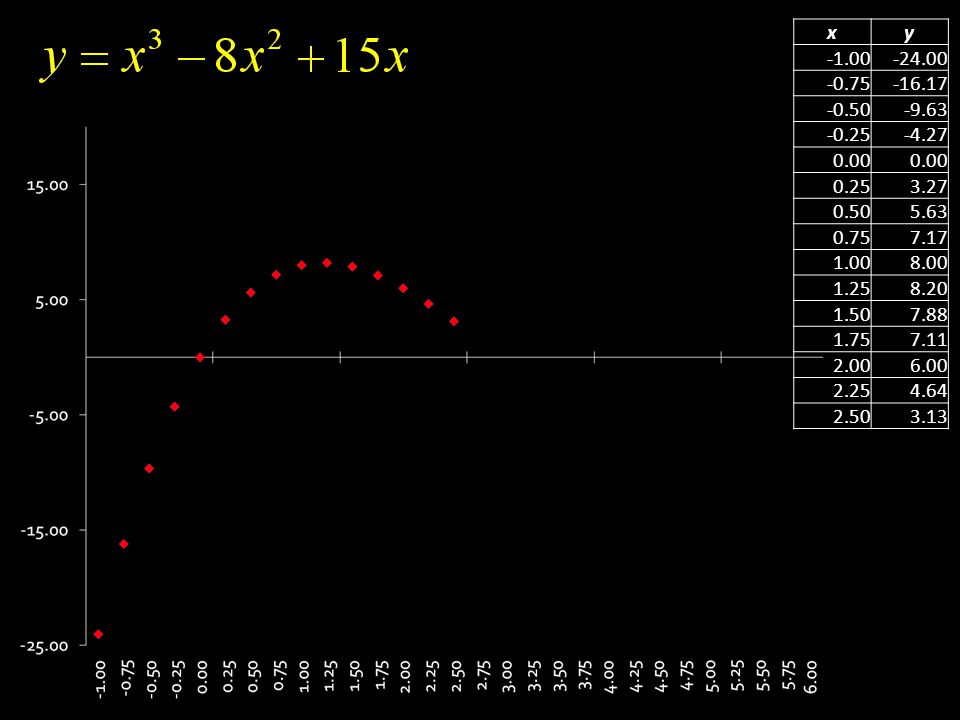
Task: Click the vertical axis label -25.00
Action: click(x=45, y=645)
